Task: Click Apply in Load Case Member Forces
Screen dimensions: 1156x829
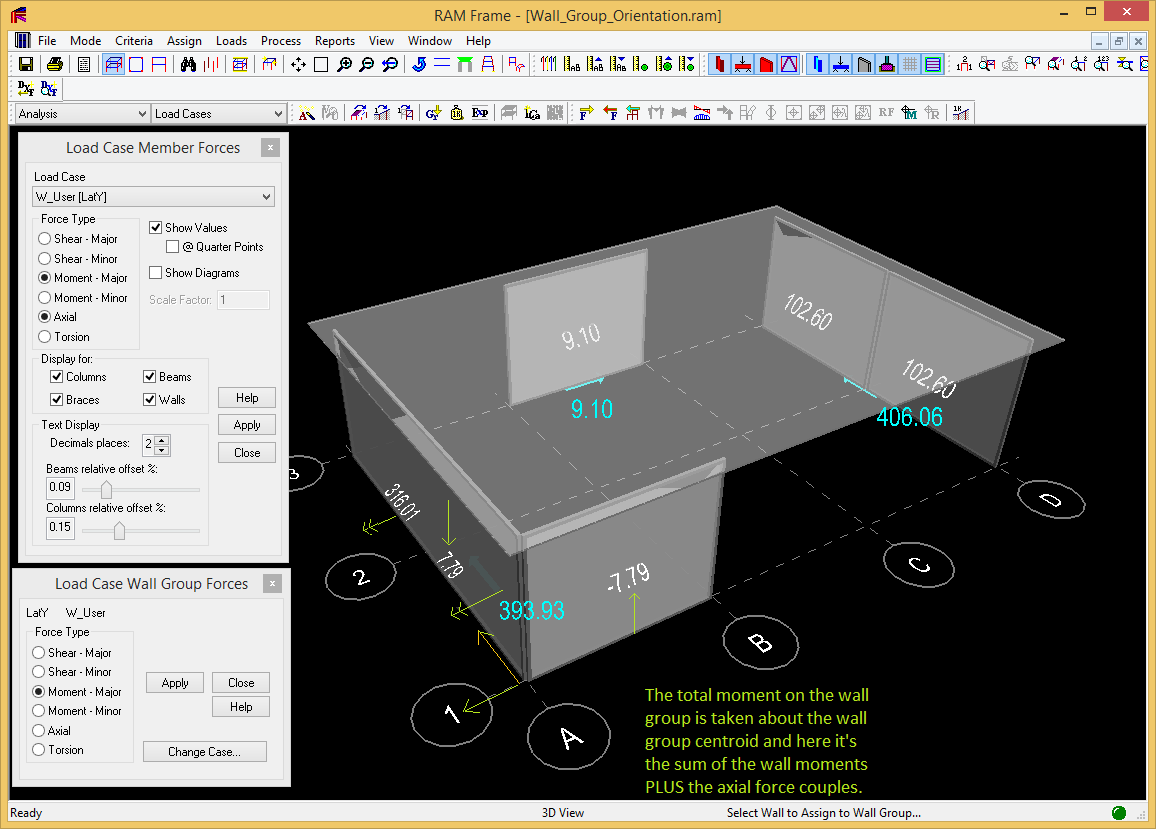Action: pos(247,425)
